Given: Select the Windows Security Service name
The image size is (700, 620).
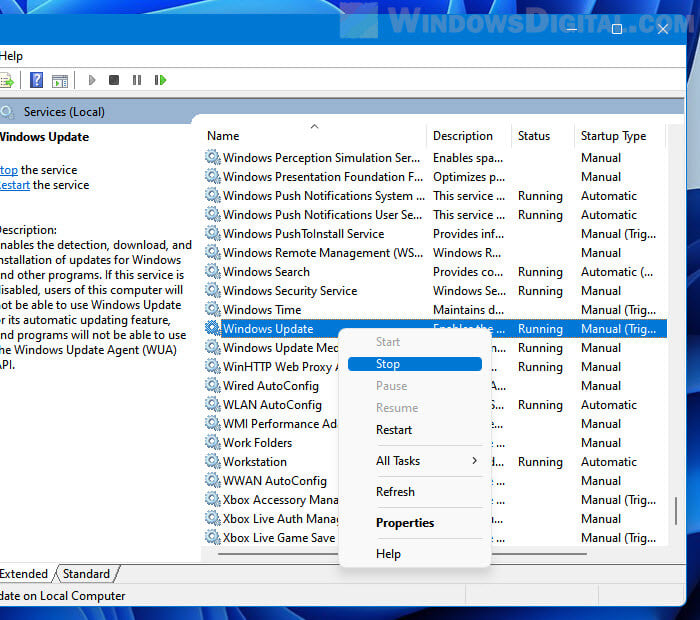Looking at the screenshot, I should (290, 291).
